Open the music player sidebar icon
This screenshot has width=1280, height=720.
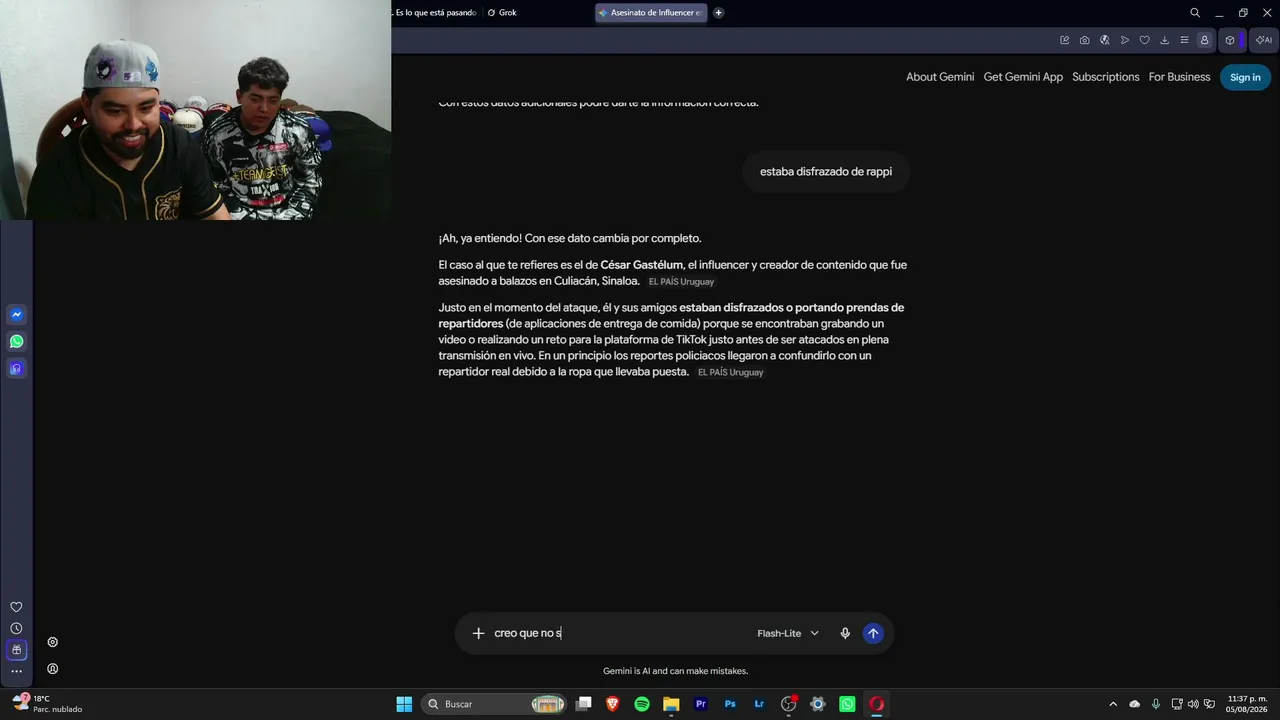point(16,369)
